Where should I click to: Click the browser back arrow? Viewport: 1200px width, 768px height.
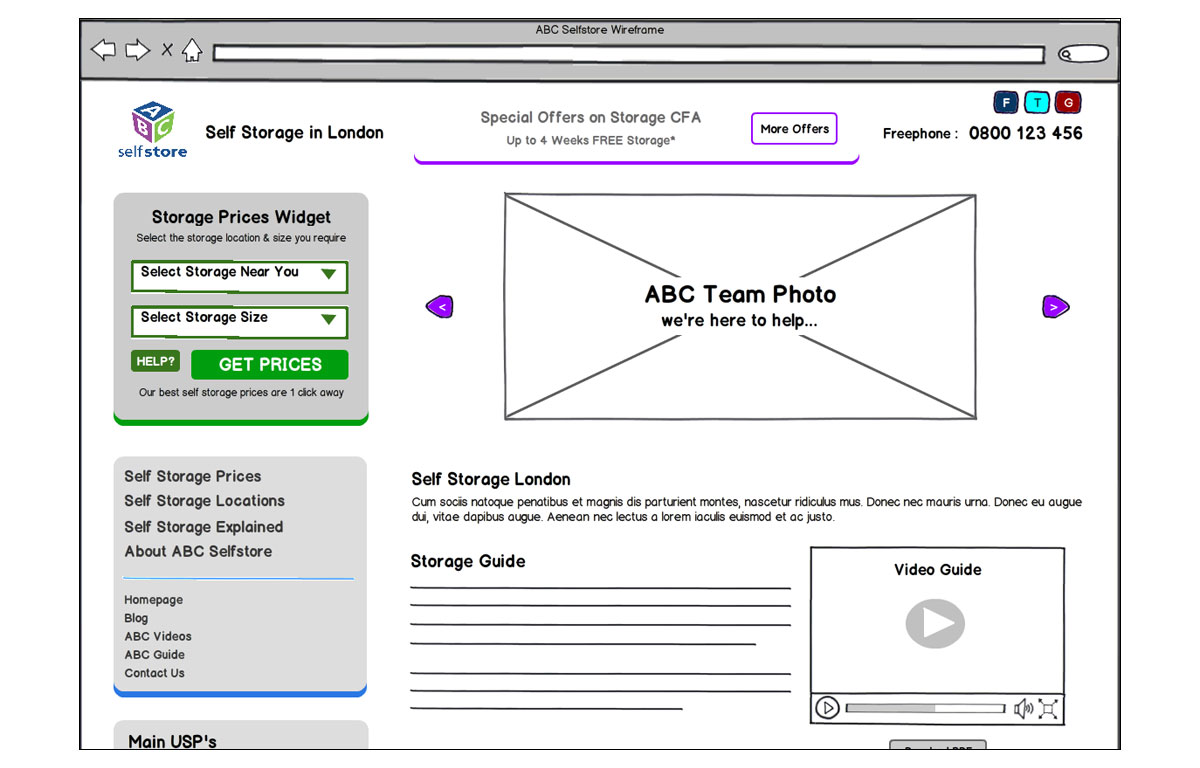pos(103,50)
